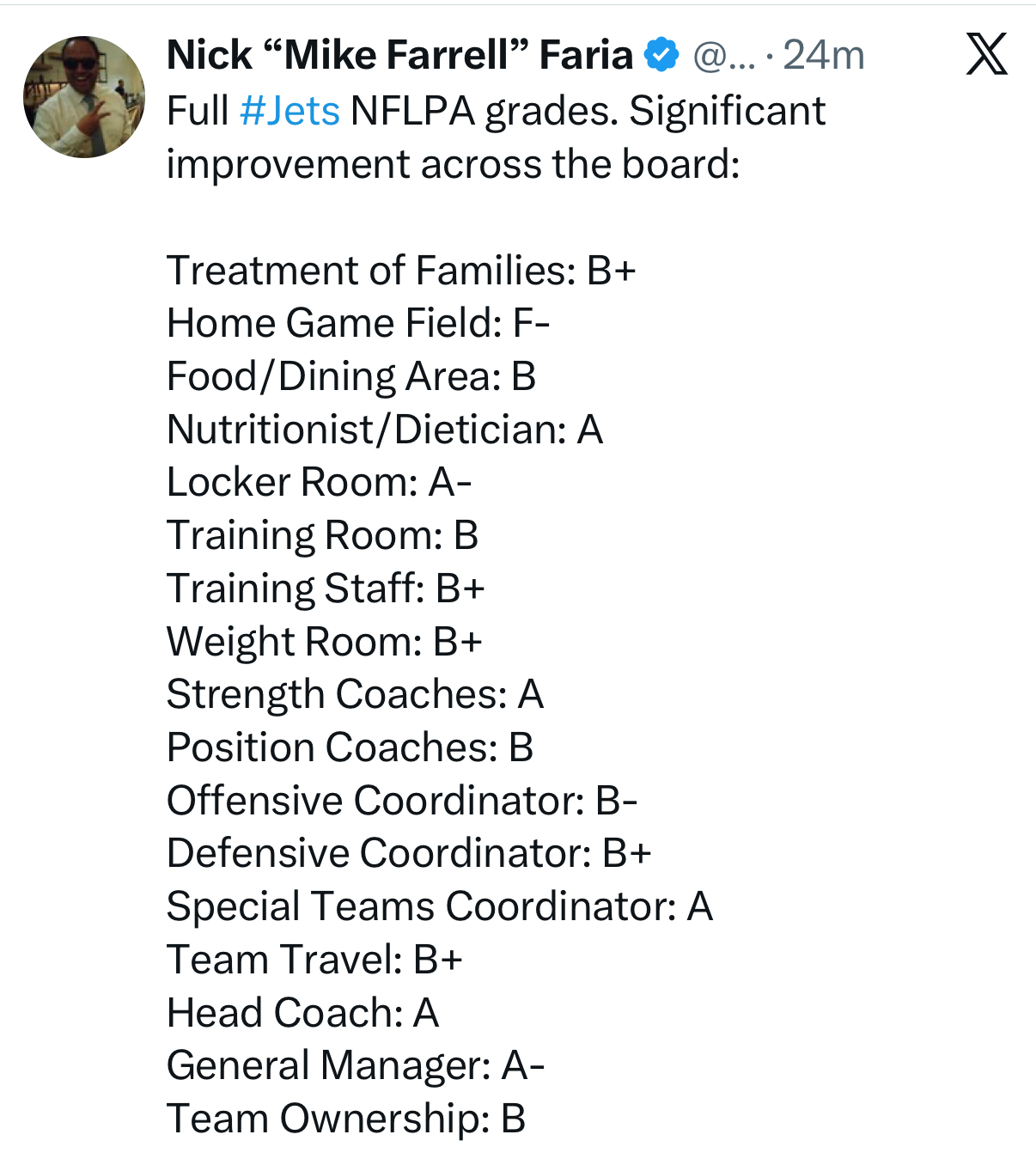Open the Nick "Mike Farrell" Faria display name
1036x1165 pixels.
(x=399, y=55)
